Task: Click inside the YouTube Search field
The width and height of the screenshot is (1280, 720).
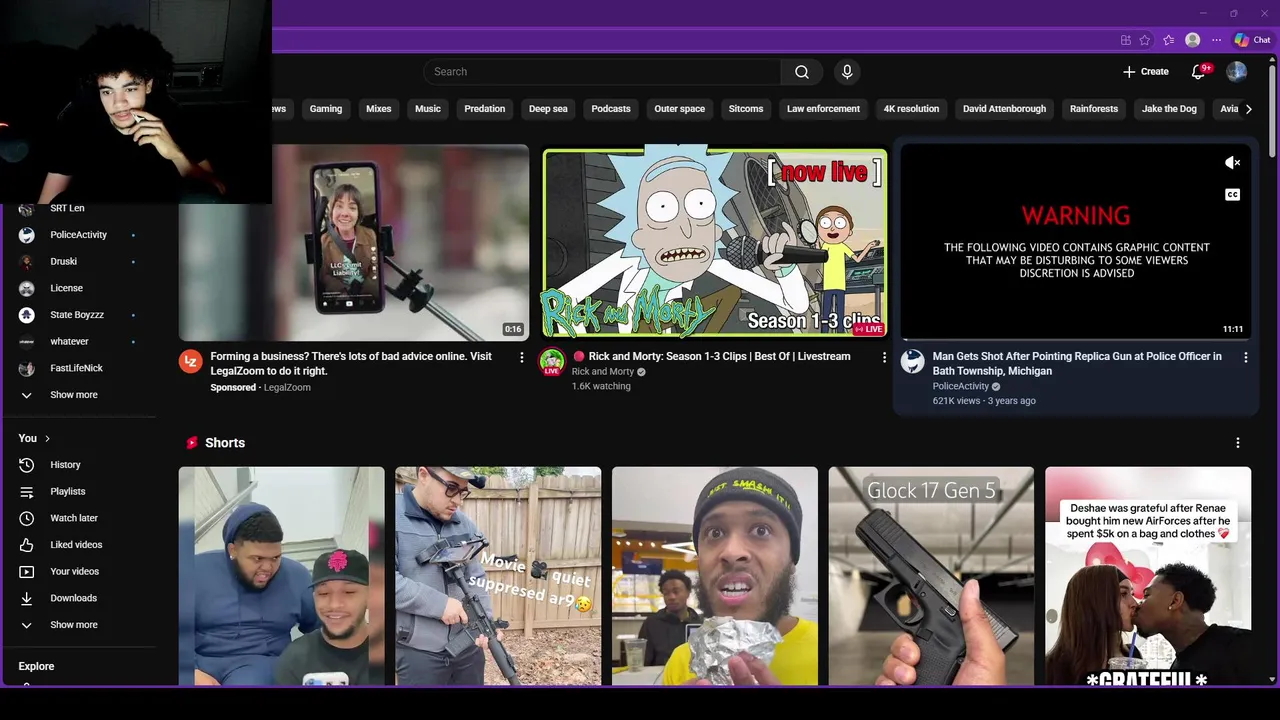Action: tap(602, 72)
